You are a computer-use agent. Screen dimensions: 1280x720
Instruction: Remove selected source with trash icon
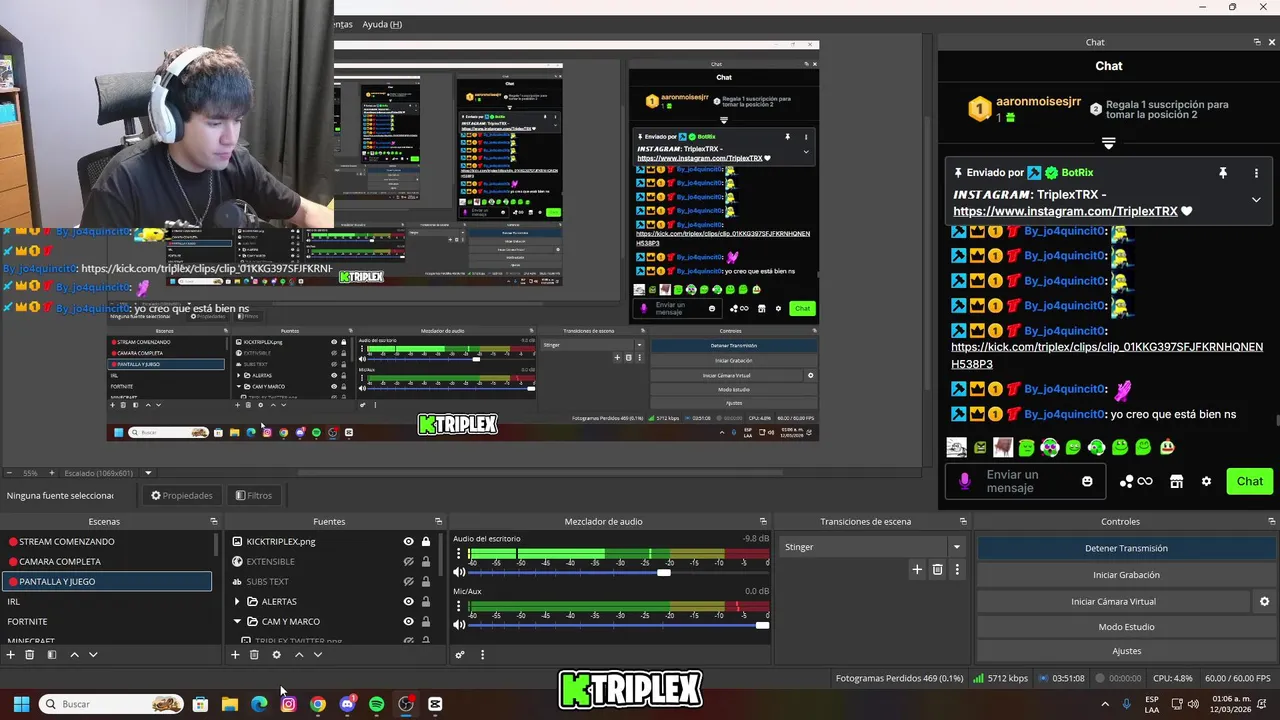[254, 655]
